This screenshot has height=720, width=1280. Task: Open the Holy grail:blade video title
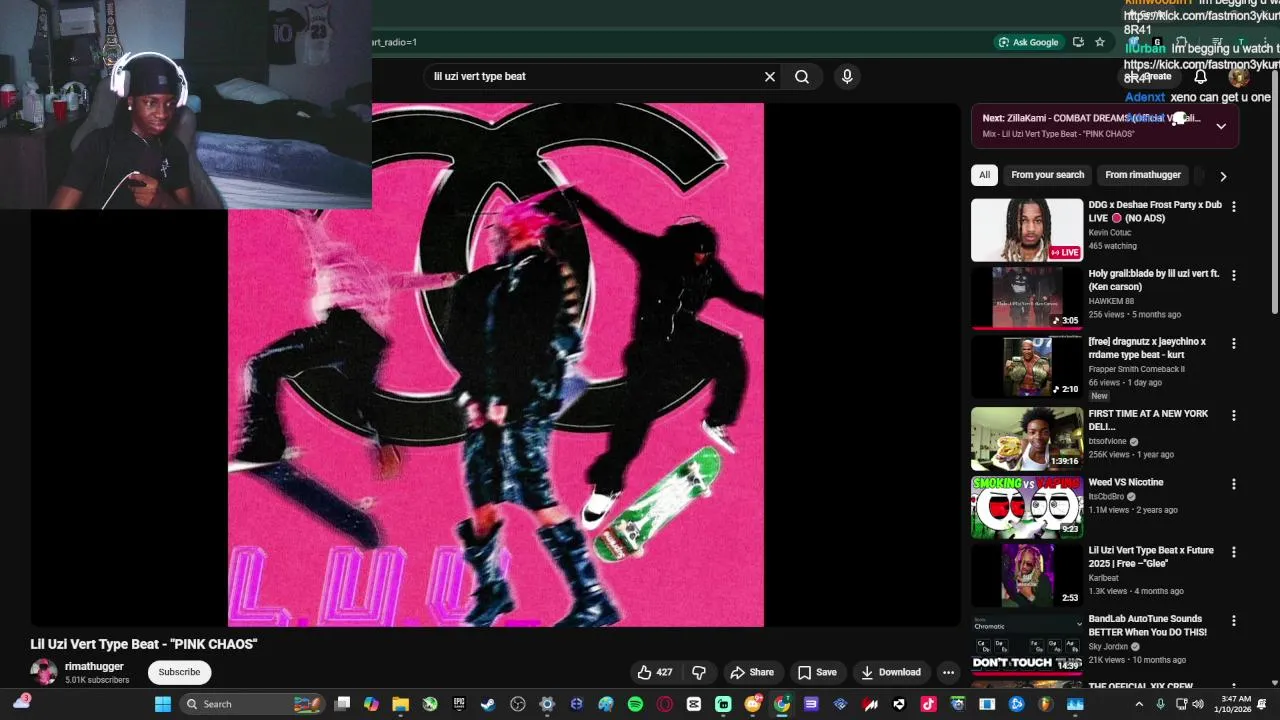click(x=1154, y=280)
